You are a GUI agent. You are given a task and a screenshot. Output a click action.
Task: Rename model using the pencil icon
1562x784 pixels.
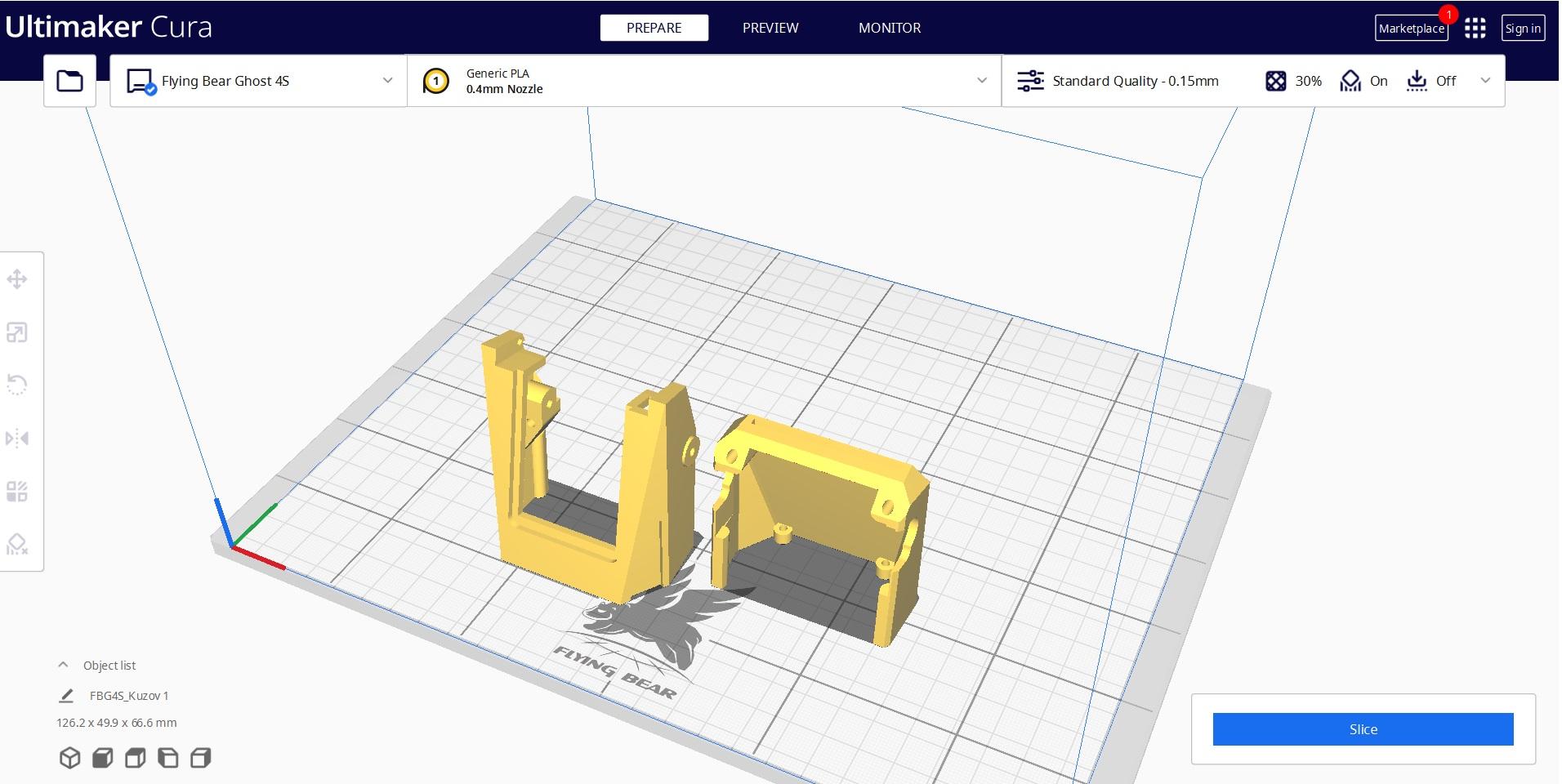(x=67, y=696)
